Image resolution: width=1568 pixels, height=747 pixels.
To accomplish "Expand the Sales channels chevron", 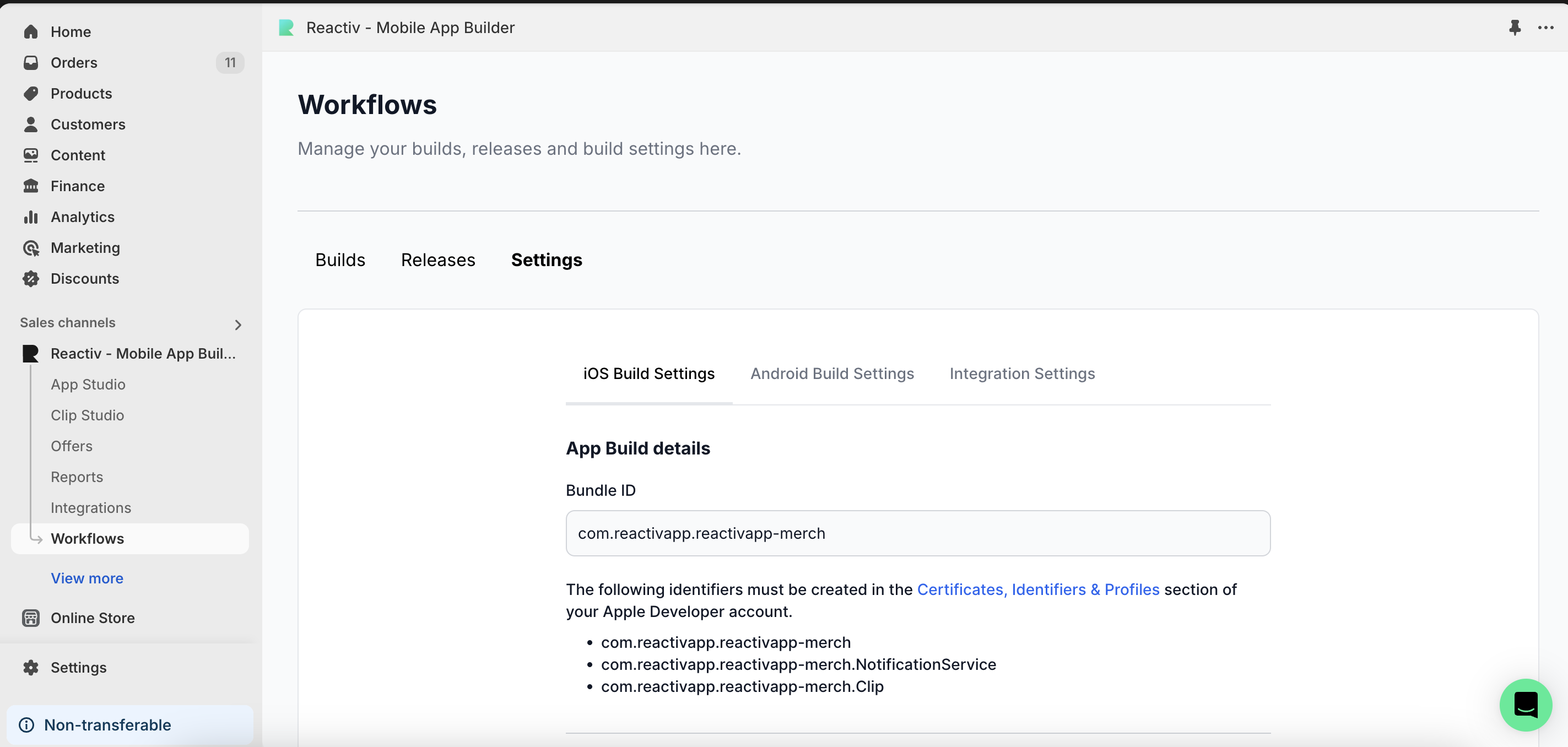I will click(x=238, y=324).
